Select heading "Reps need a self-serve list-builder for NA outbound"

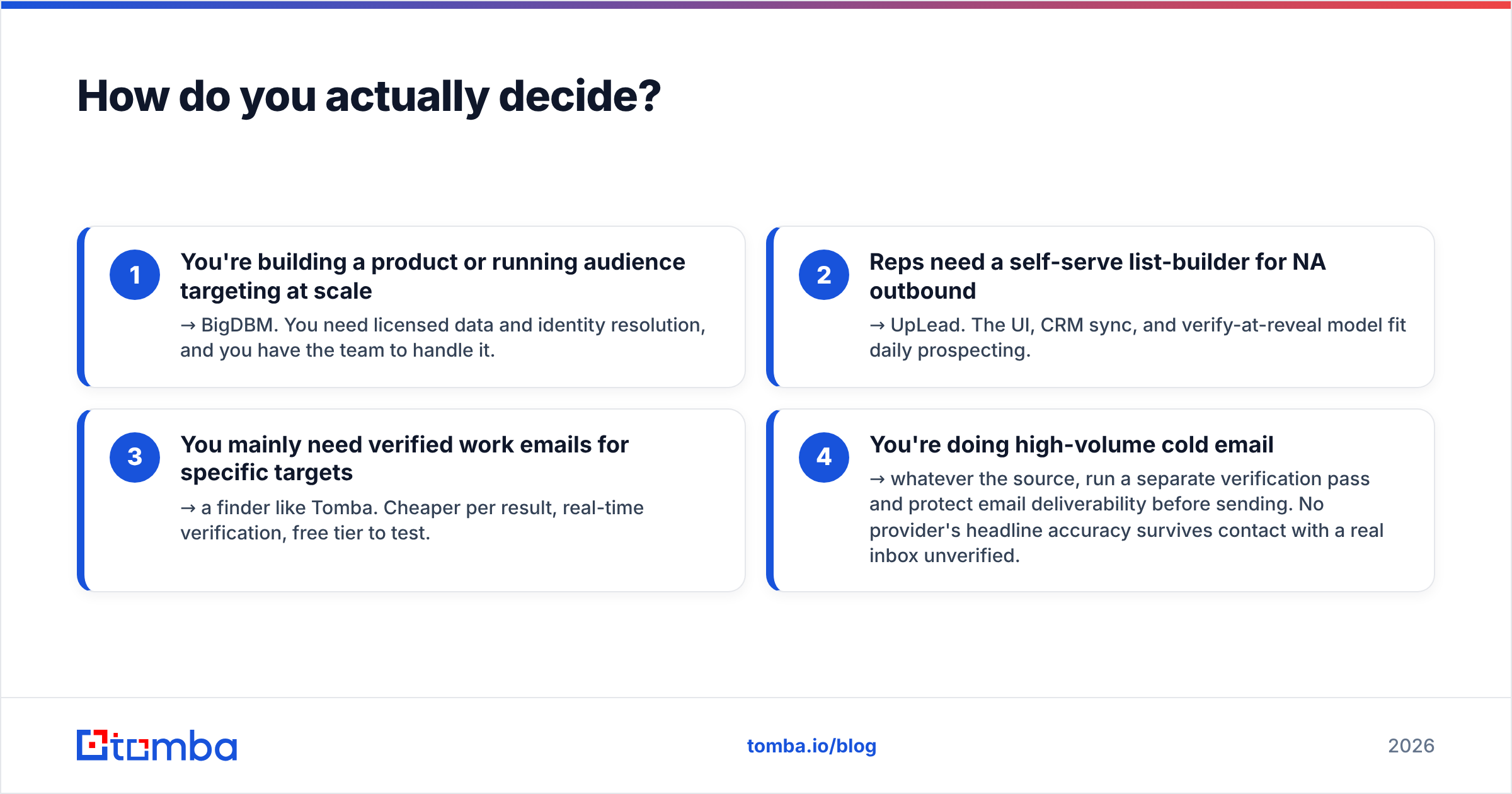pyautogui.click(x=1097, y=276)
